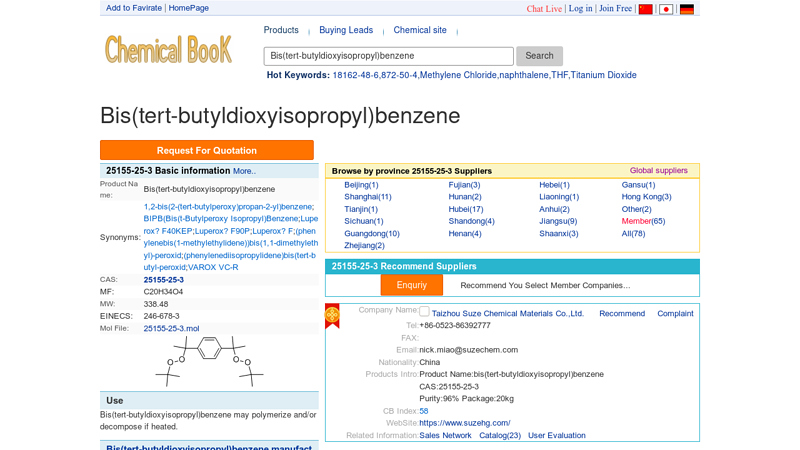Click the Log in link

[581, 9]
